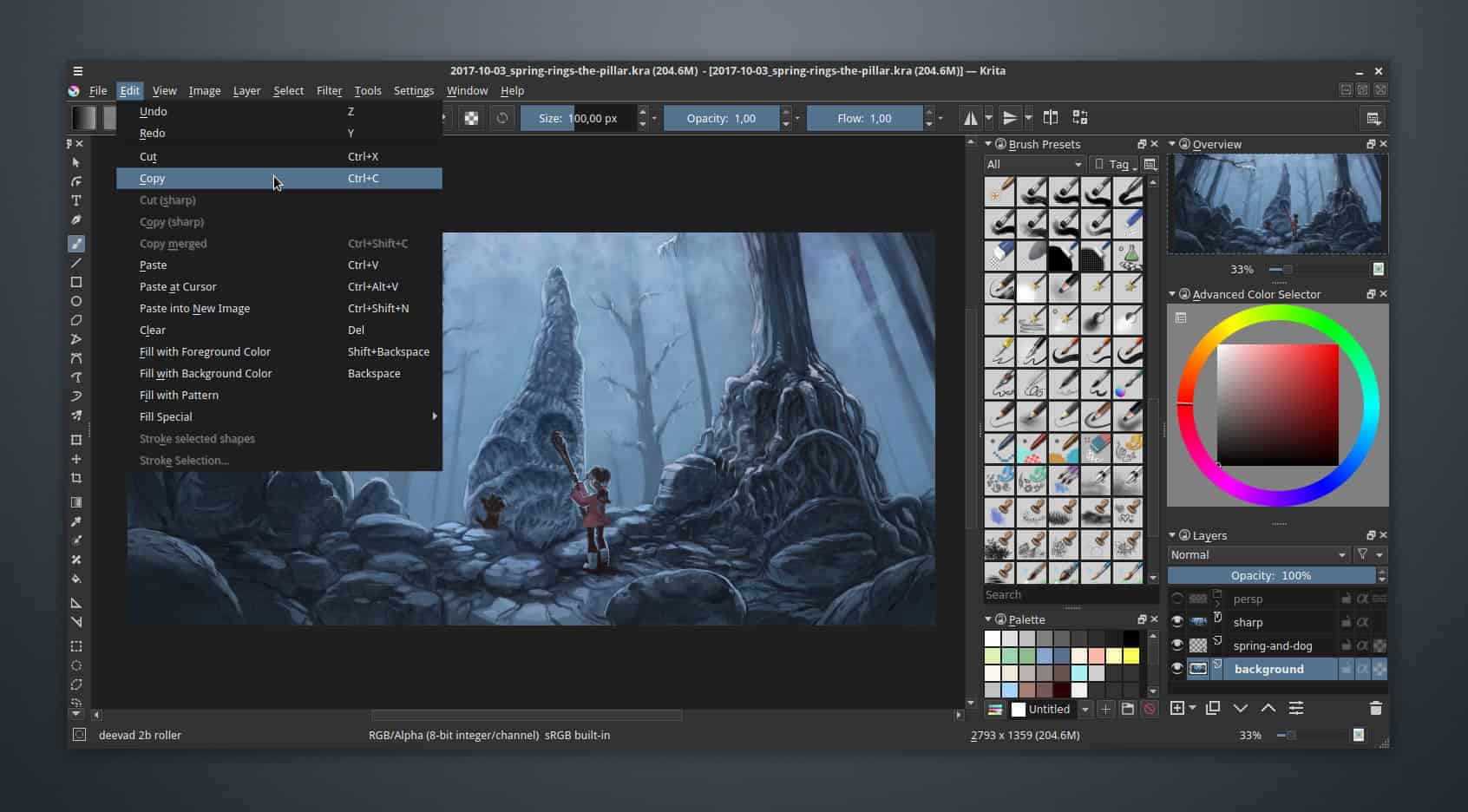This screenshot has height=812, width=1468.
Task: Open the Filter menu
Action: (x=329, y=90)
